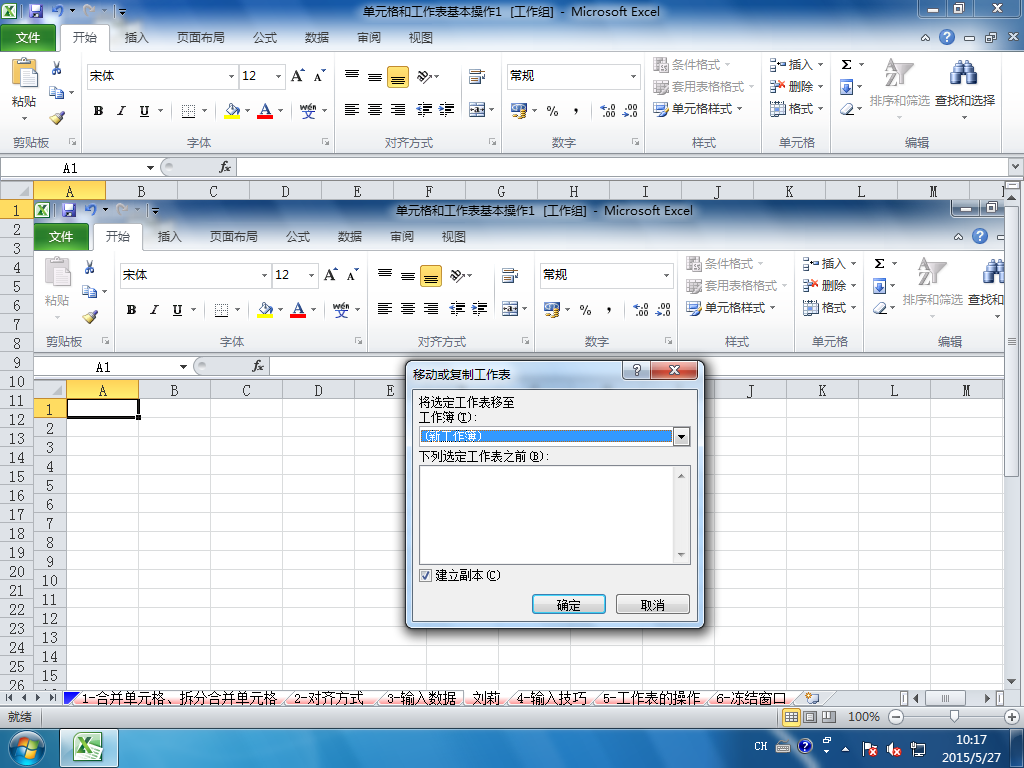Viewport: 1024px width, 768px height.
Task: Click save icon in inner window toolbar
Action: tap(69, 210)
